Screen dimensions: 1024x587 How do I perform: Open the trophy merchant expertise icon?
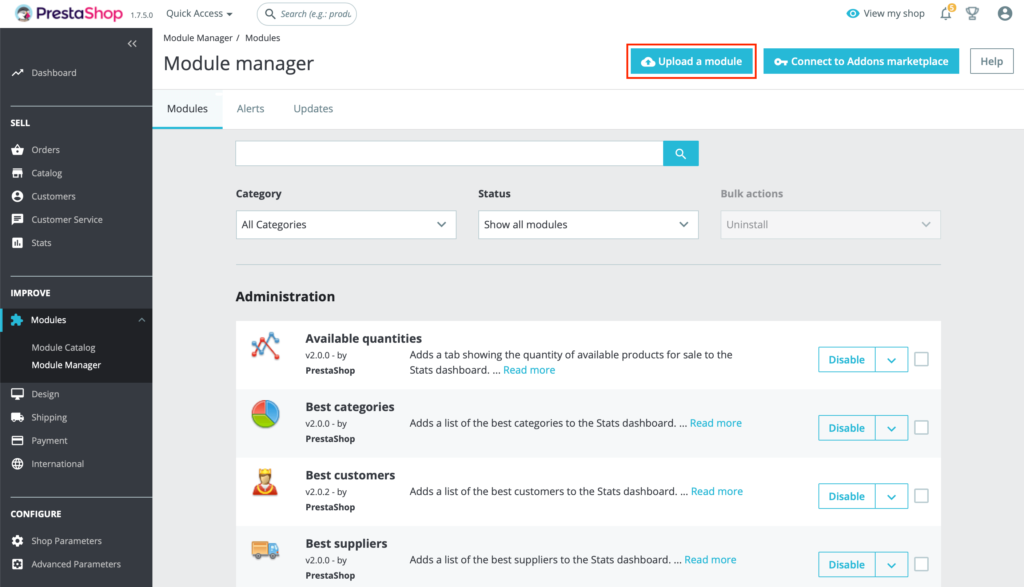coord(972,13)
